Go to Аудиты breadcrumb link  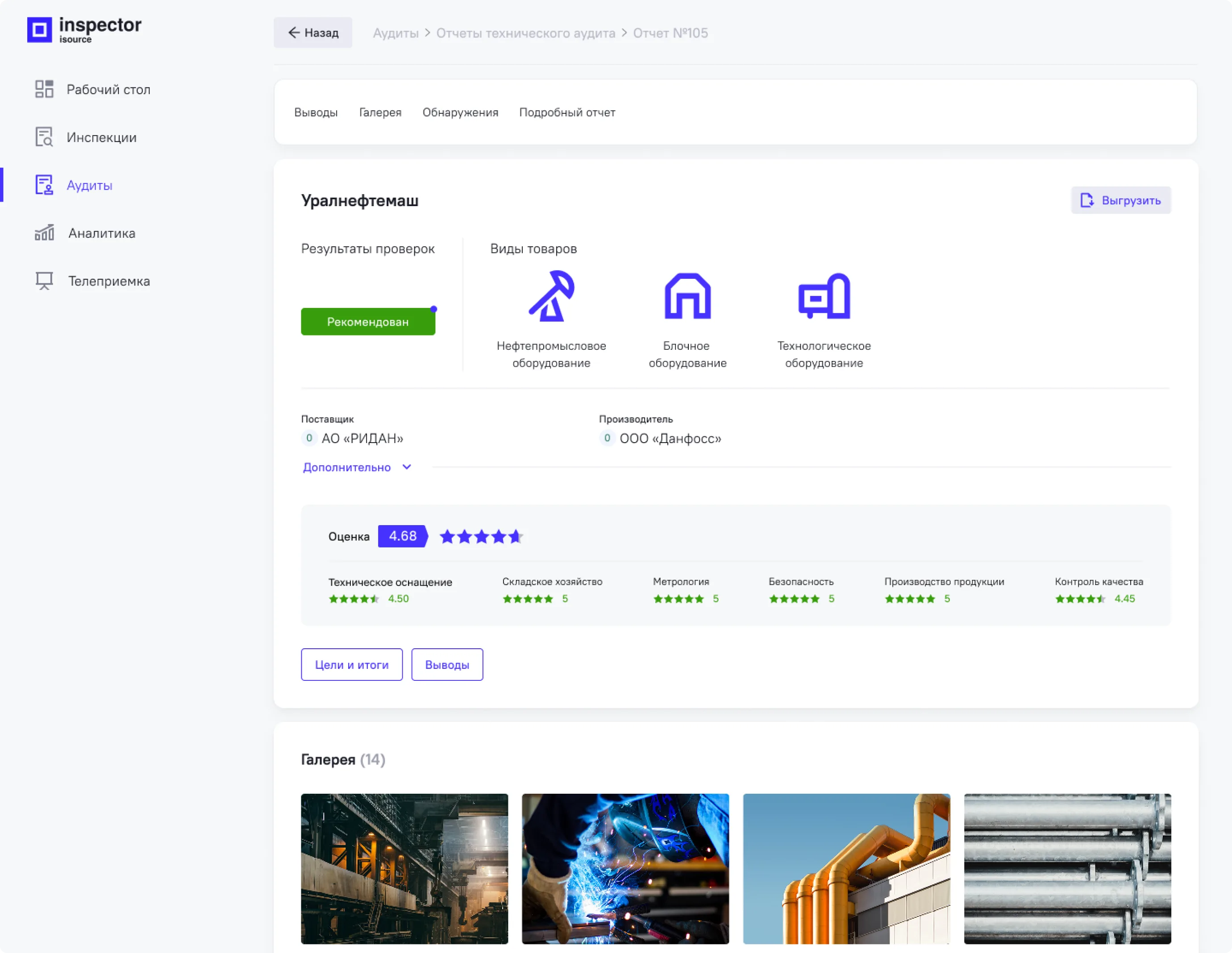click(395, 33)
